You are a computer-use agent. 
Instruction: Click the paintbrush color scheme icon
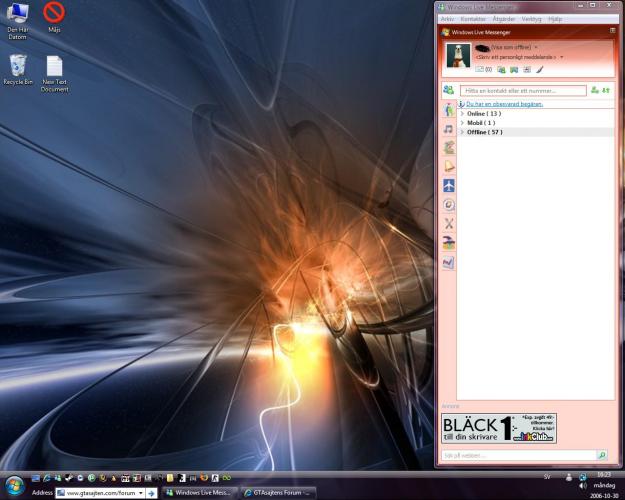(x=539, y=70)
